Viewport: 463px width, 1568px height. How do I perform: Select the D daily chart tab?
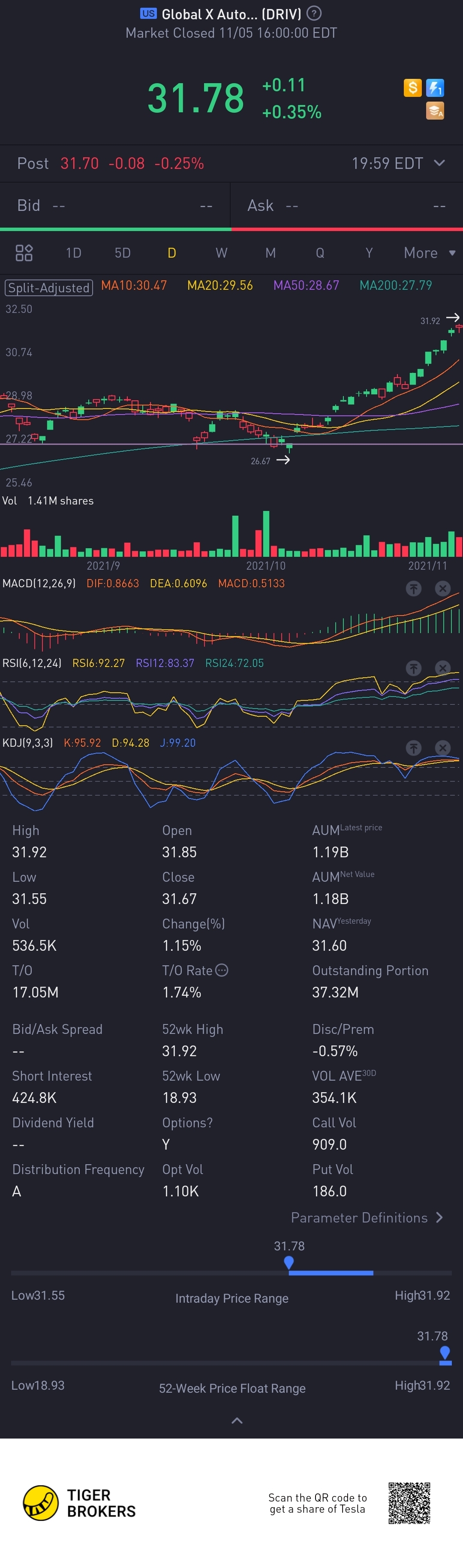click(x=172, y=252)
